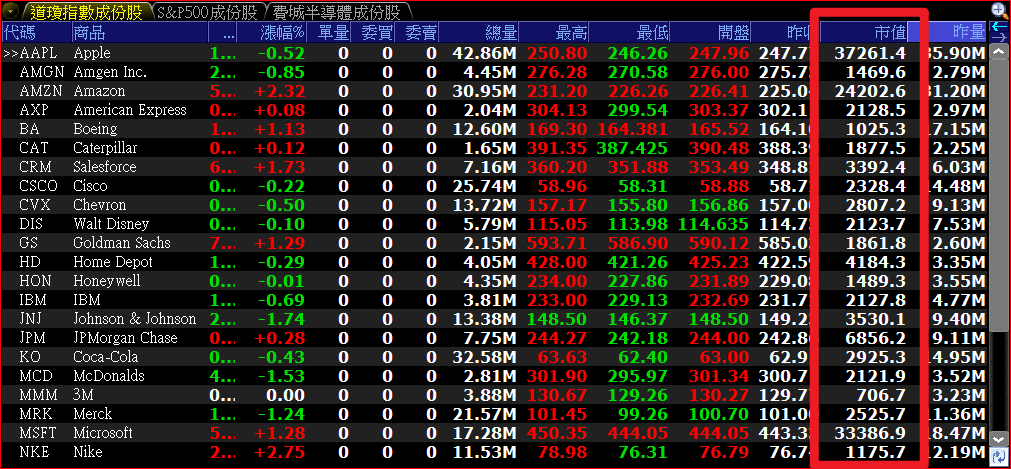Sort by the 漲幅% column header
This screenshot has width=1011, height=469.
coord(271,32)
